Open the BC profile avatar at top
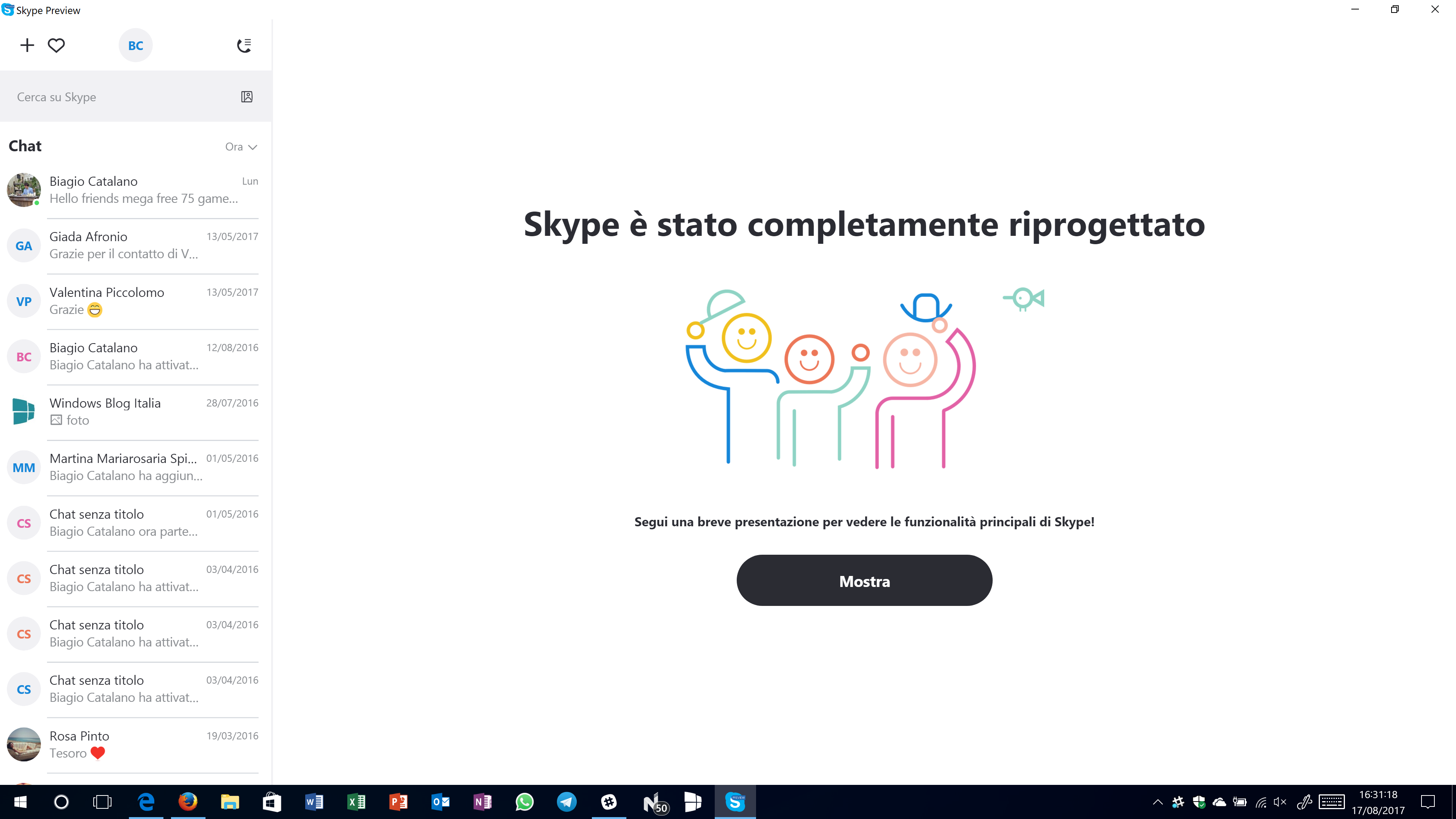This screenshot has height=819, width=1456. (x=136, y=45)
